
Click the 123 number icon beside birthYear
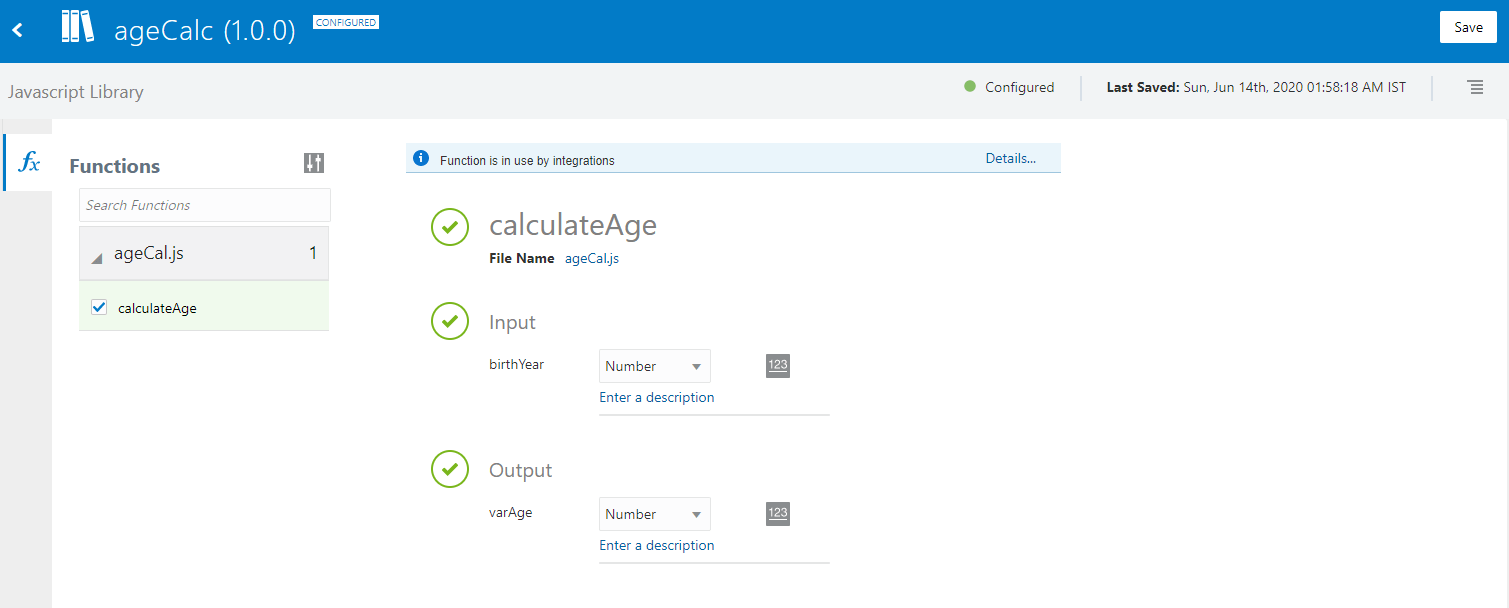click(x=778, y=366)
